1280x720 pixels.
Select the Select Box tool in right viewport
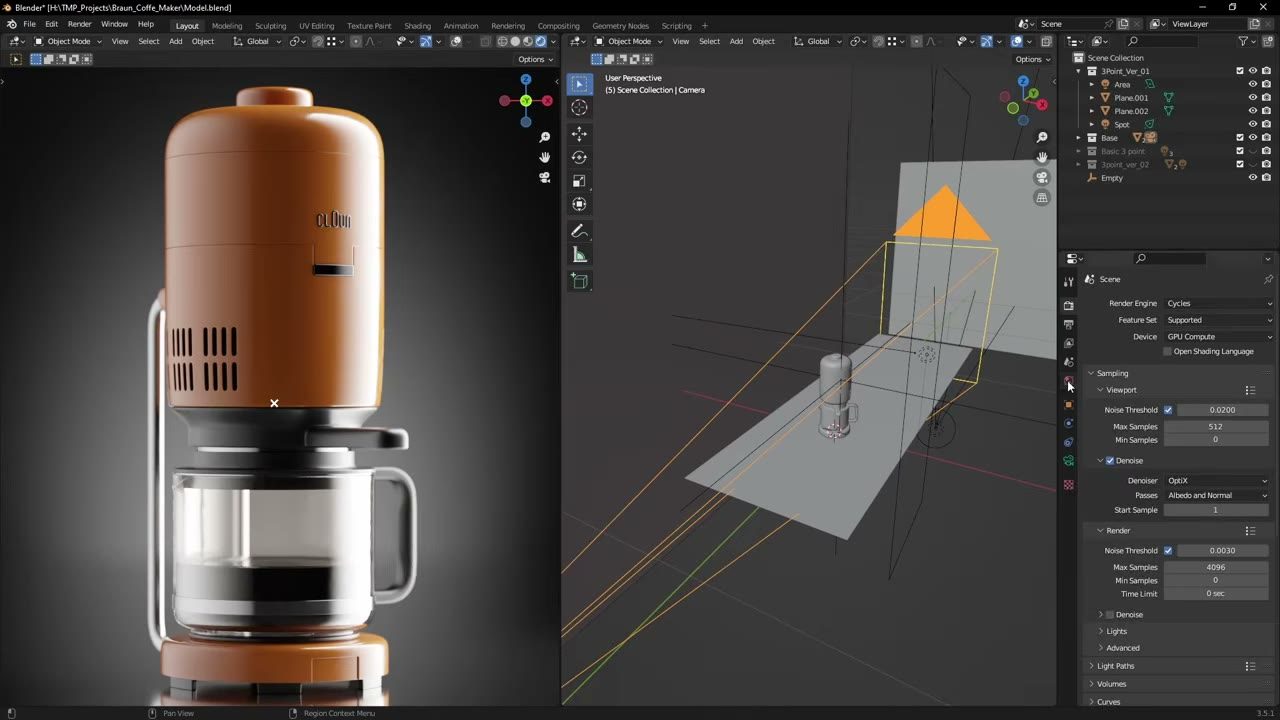tap(579, 84)
